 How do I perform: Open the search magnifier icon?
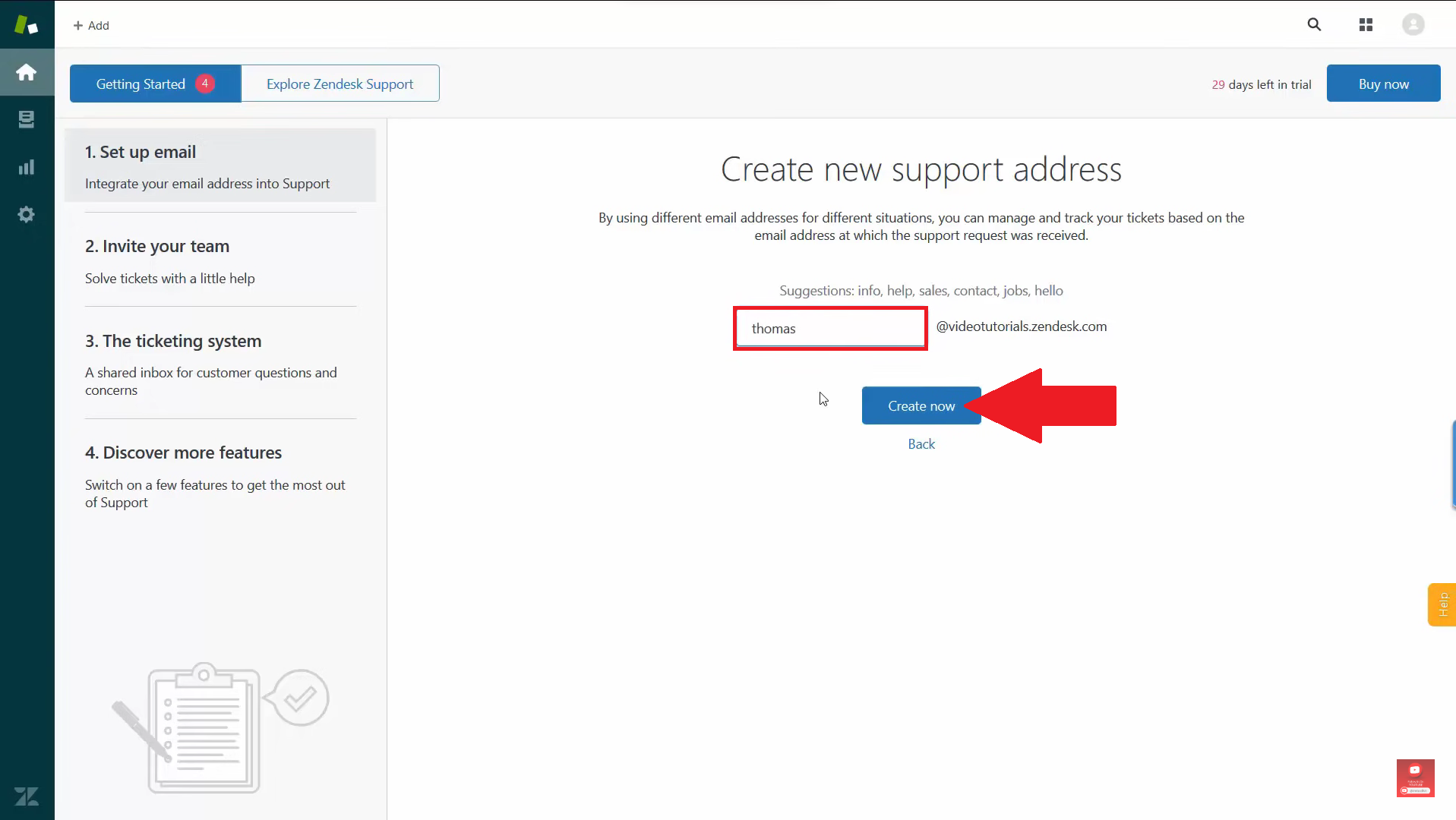pos(1314,24)
